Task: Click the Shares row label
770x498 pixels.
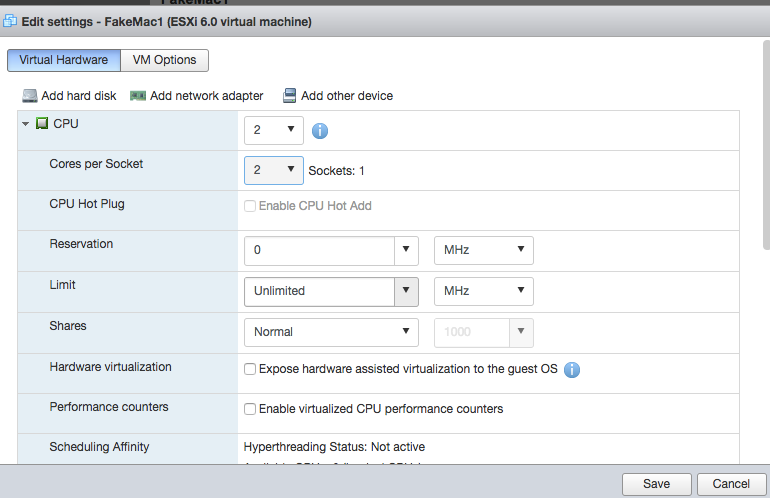Action: coord(68,326)
